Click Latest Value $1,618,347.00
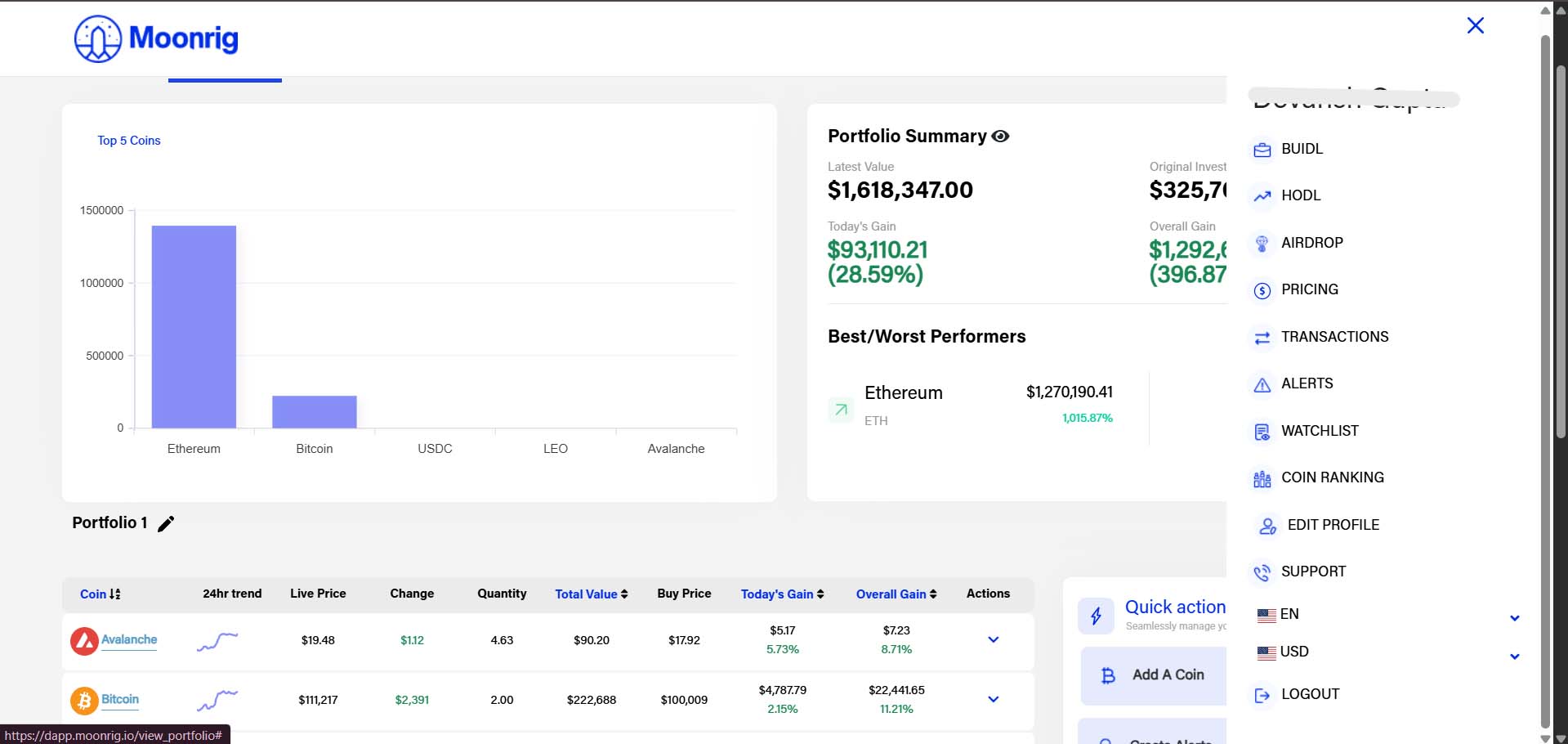This screenshot has height=744, width=1568. coord(900,190)
